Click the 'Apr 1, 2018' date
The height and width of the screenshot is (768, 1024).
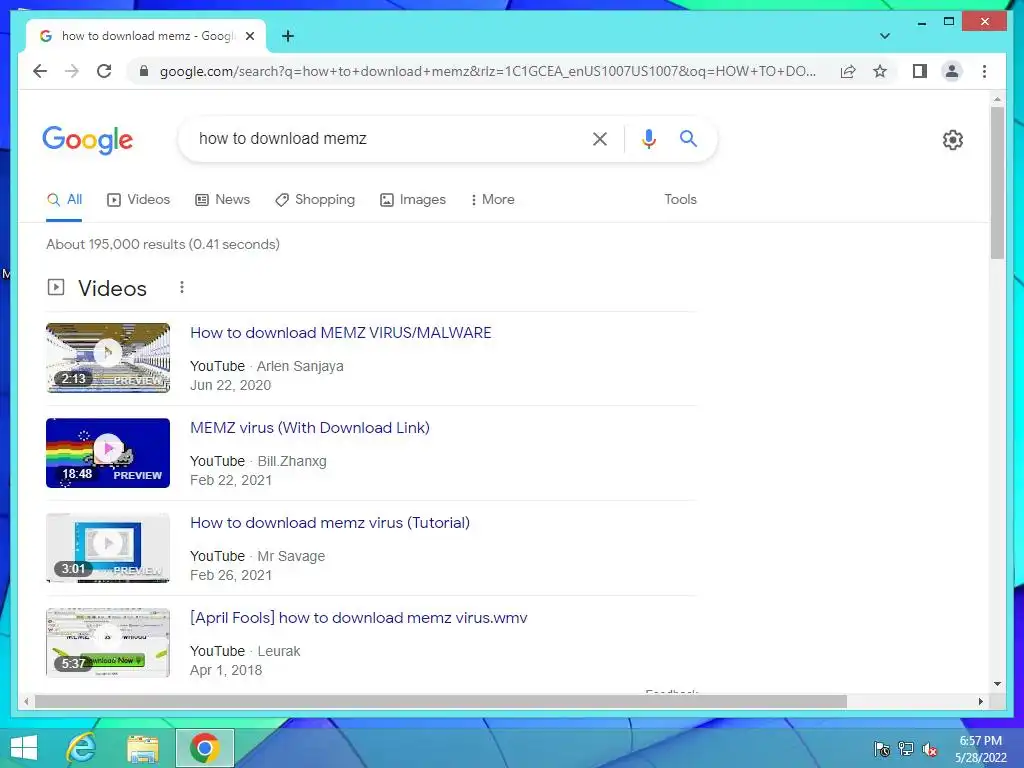[x=226, y=670]
